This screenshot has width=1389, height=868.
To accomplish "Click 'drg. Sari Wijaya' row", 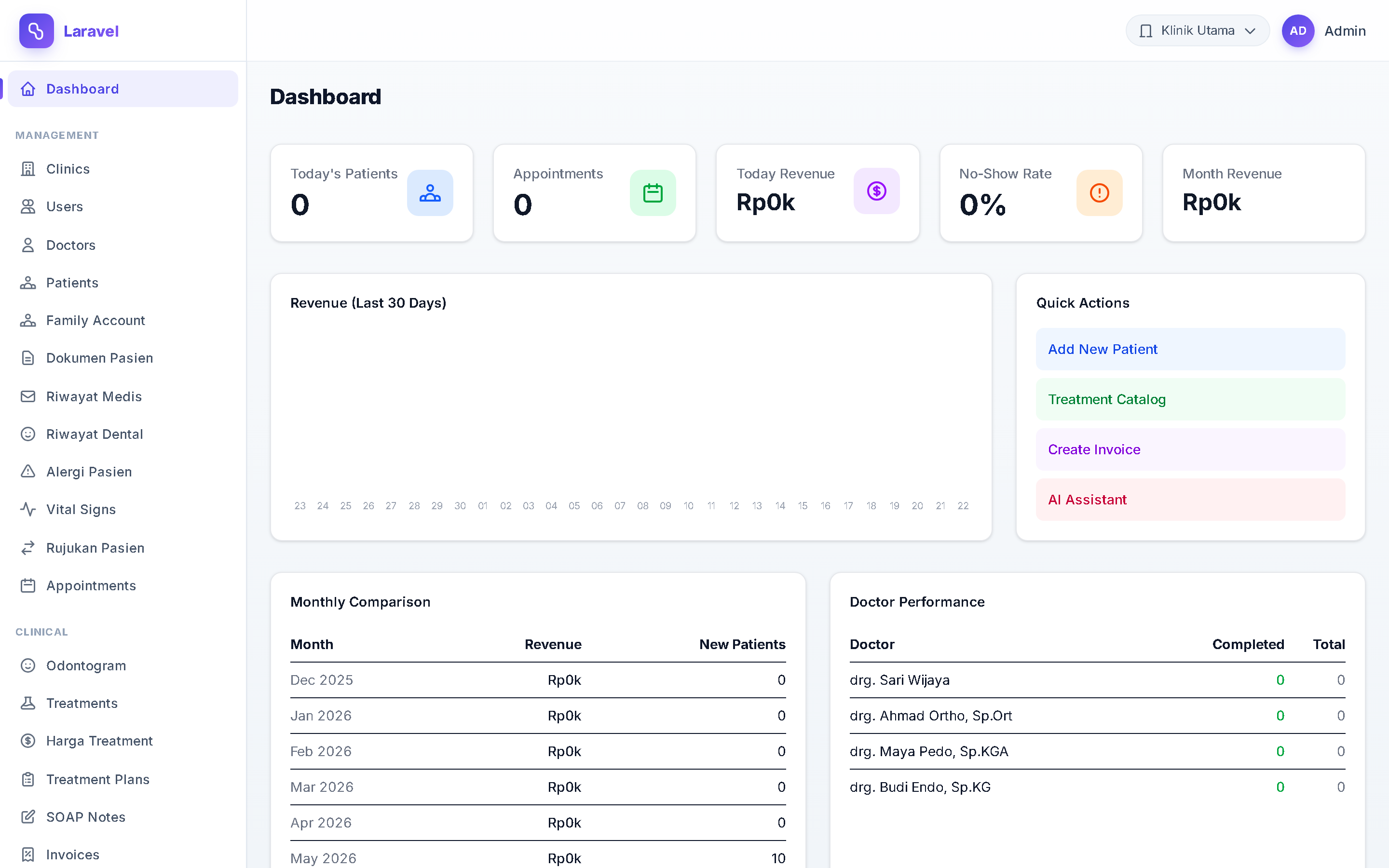I will click(x=1097, y=680).
